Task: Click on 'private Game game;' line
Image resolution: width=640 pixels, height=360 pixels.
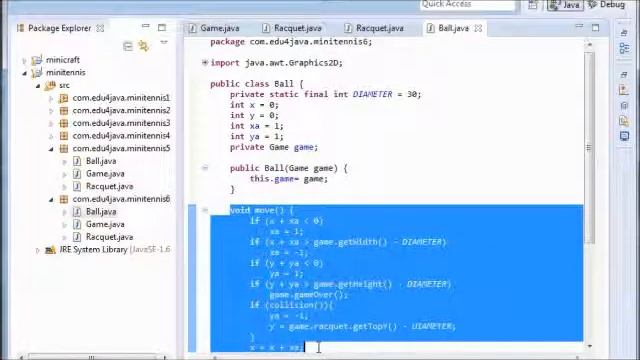Action: (273, 147)
